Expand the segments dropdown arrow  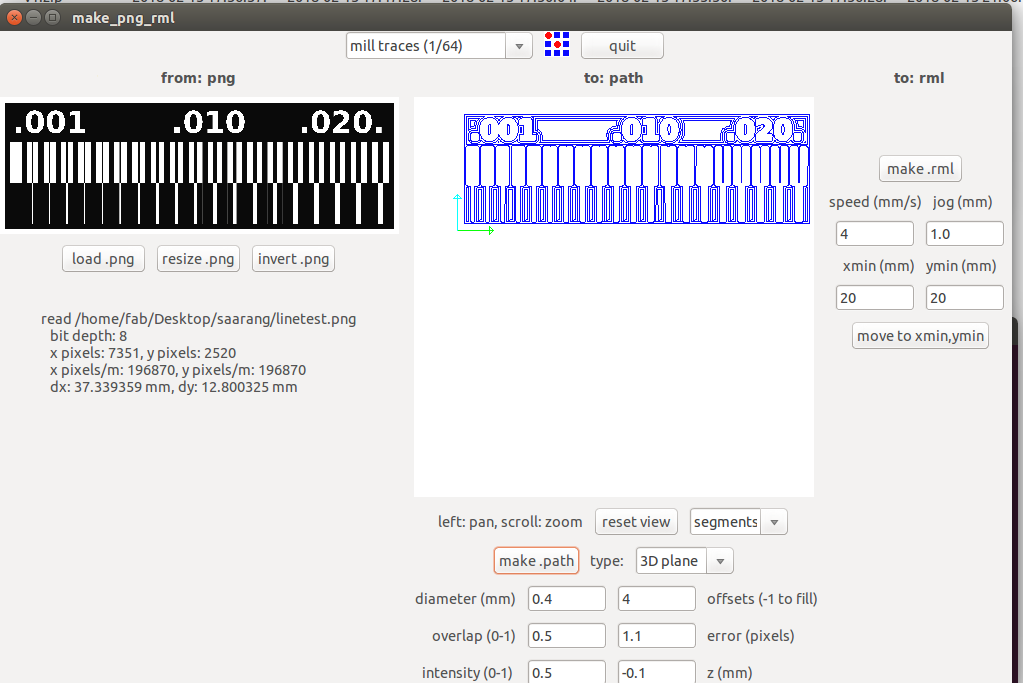774,522
